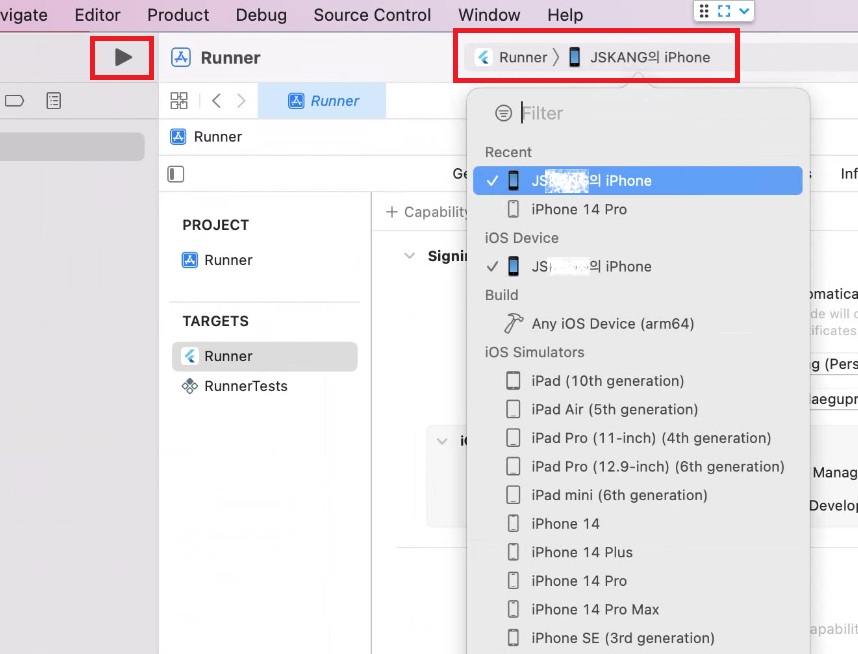Click the Run play button

pyautogui.click(x=123, y=57)
